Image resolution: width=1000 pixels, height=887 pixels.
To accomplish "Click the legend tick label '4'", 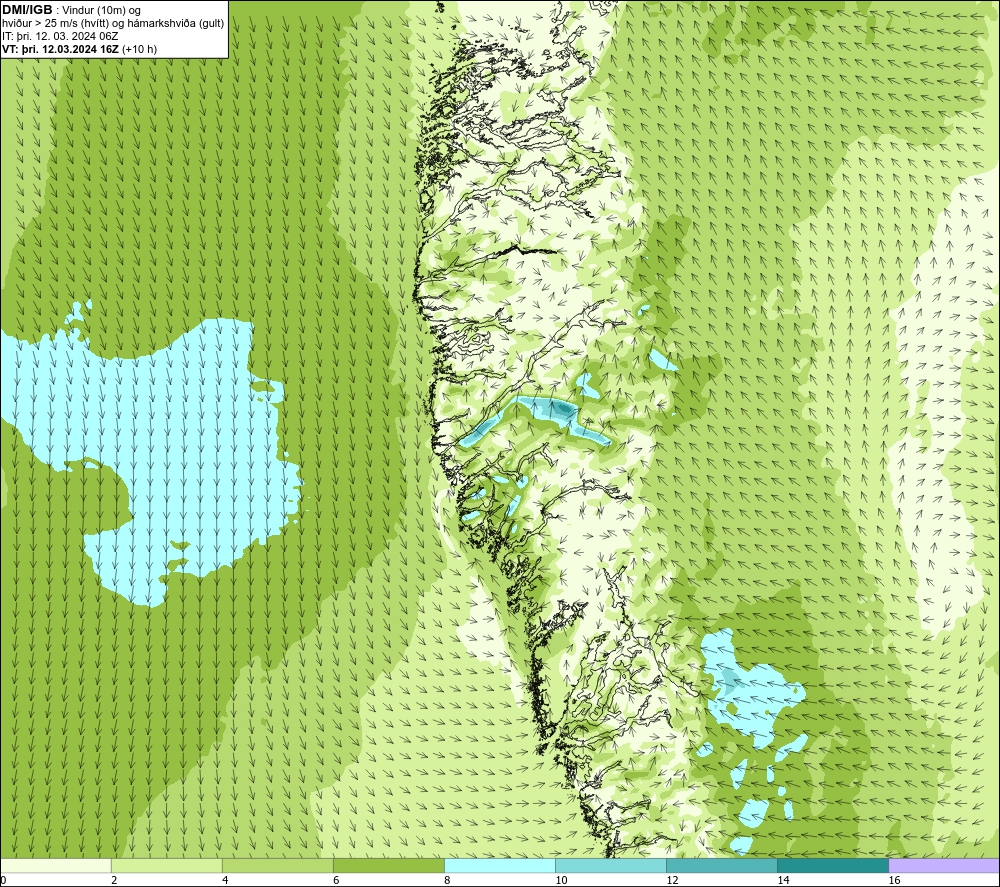I will (x=224, y=881).
